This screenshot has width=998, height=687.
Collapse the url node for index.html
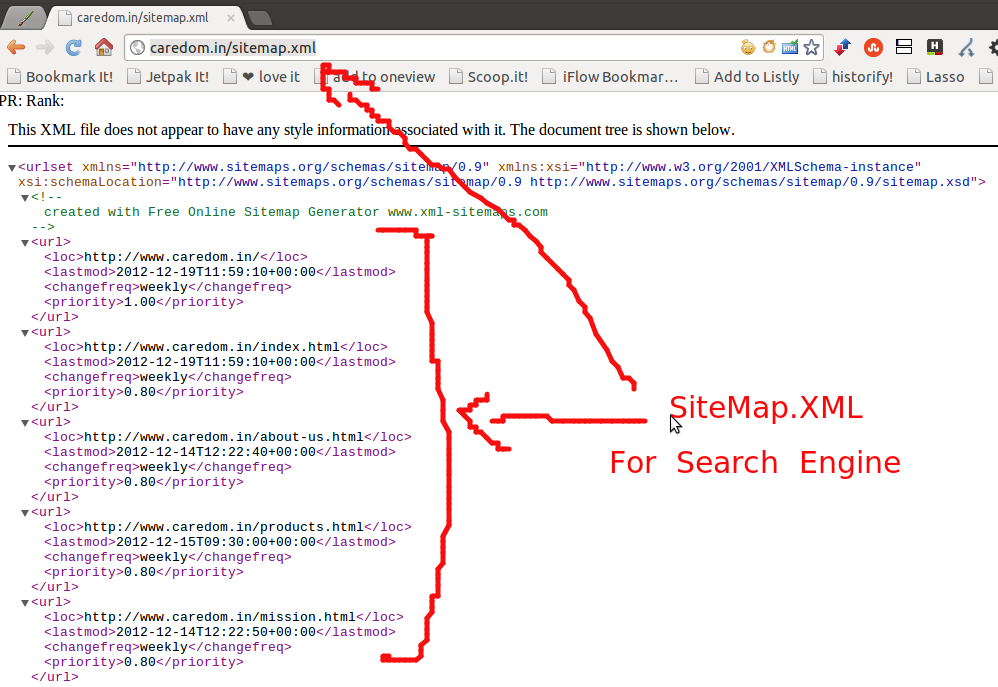[25, 333]
